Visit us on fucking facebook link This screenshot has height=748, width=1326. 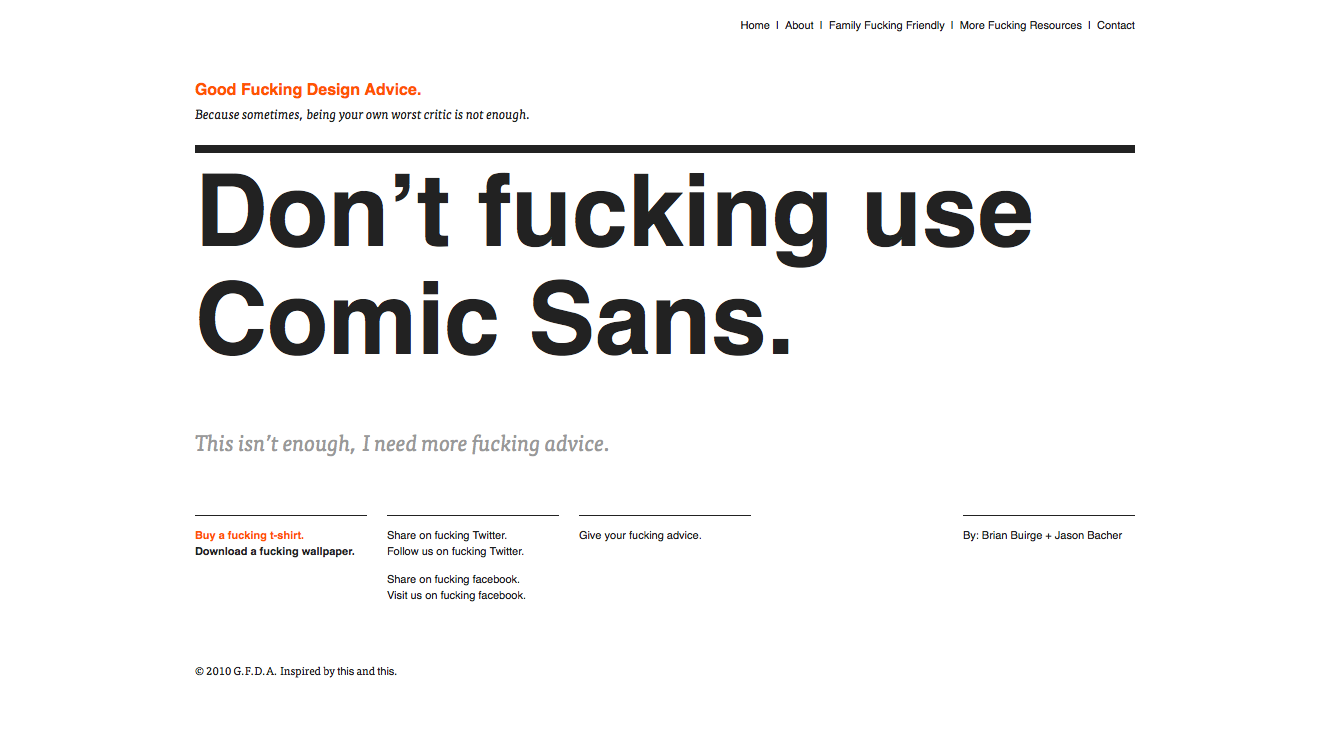(x=456, y=596)
